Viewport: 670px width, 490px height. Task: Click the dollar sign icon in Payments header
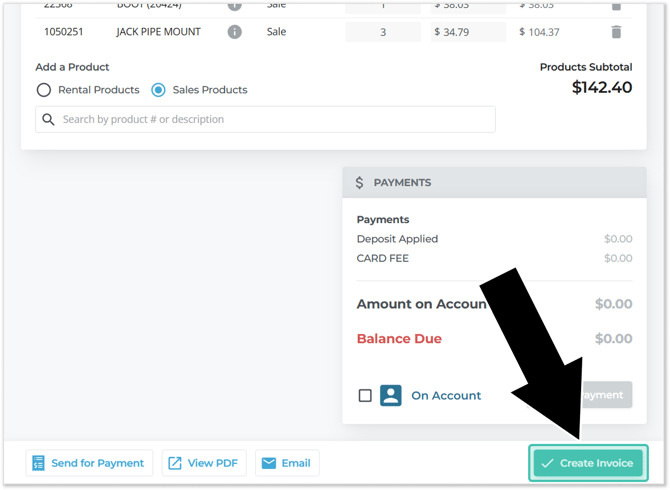click(360, 183)
